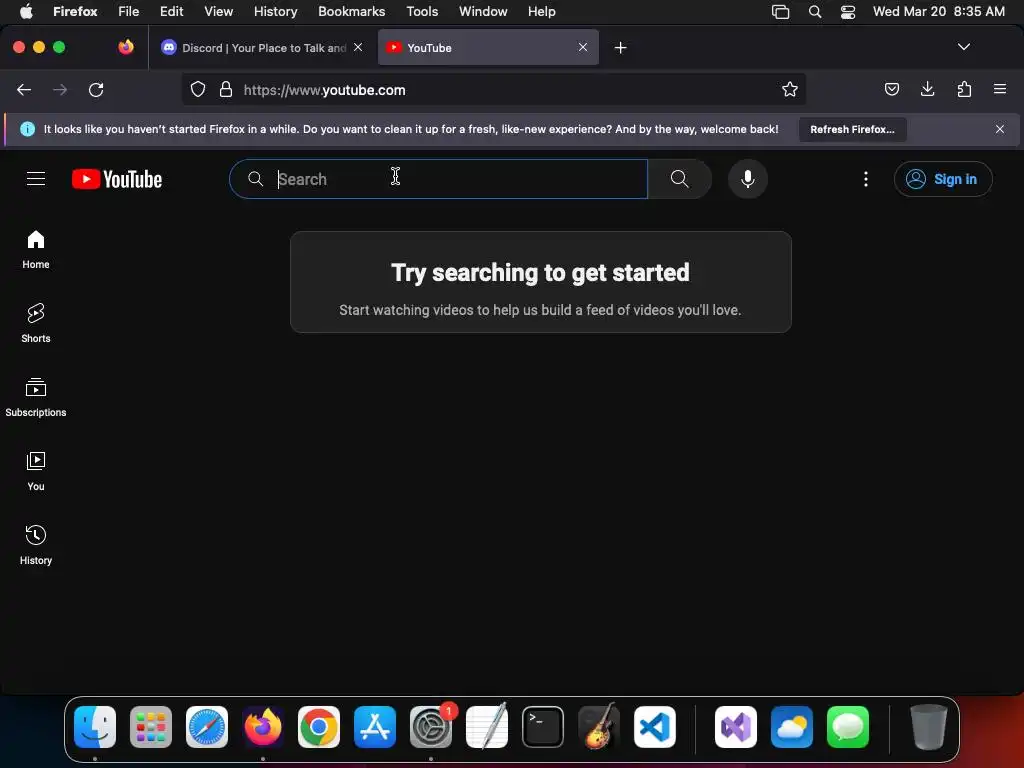Bookmark this page with star icon
1024x768 pixels.
coord(790,89)
